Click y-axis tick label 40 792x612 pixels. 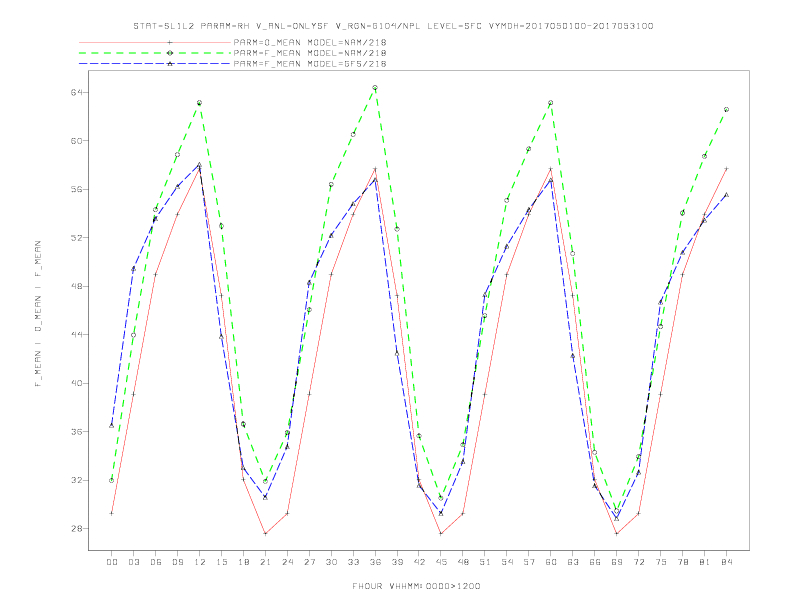click(76, 383)
